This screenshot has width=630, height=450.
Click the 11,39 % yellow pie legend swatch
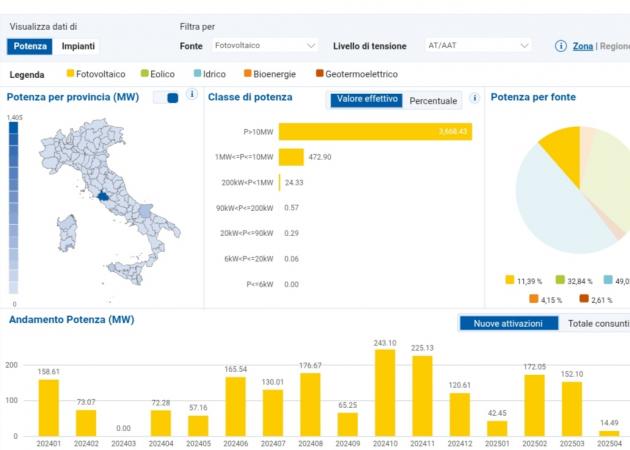509,280
